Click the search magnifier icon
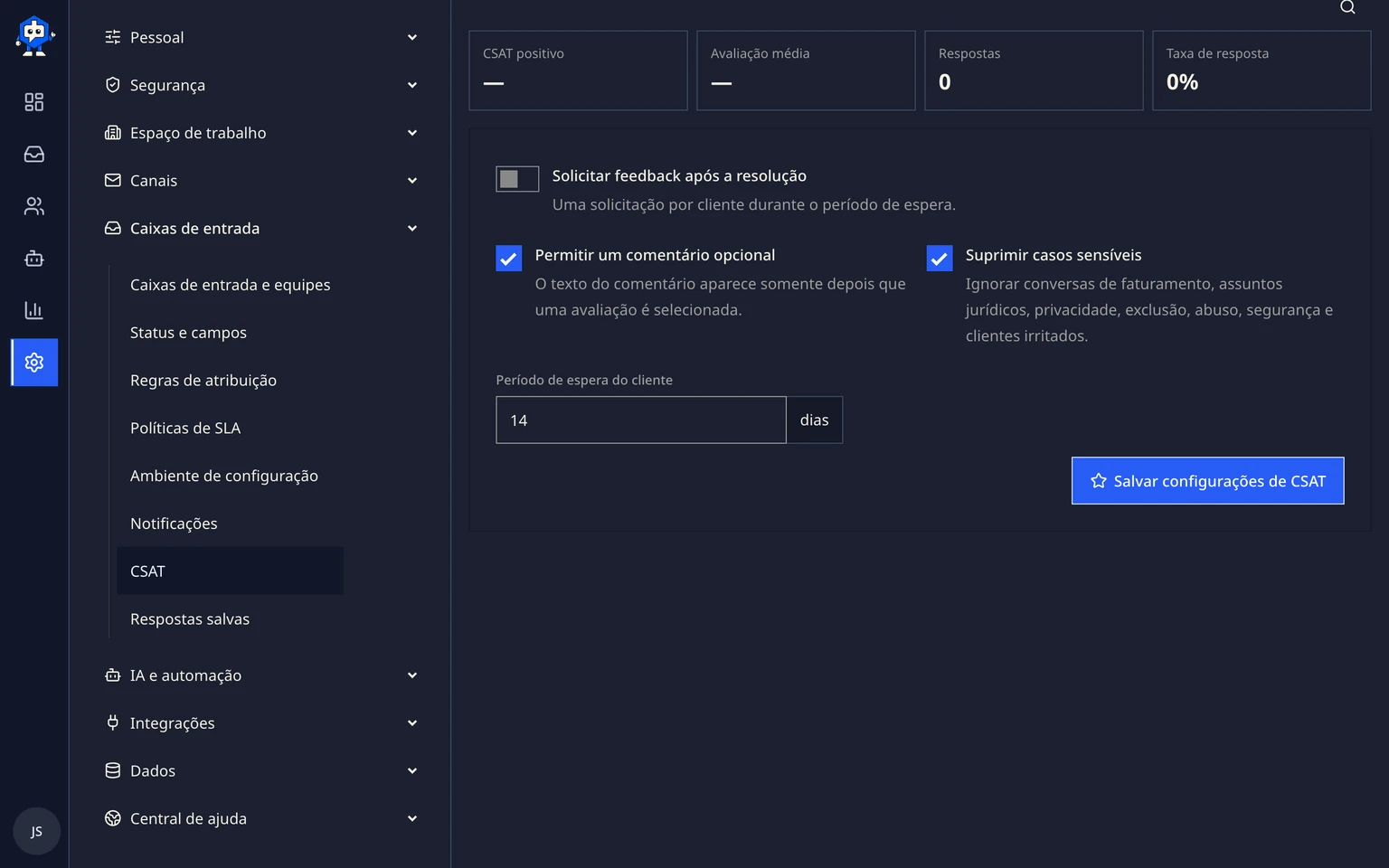The image size is (1389, 868). point(1347,7)
